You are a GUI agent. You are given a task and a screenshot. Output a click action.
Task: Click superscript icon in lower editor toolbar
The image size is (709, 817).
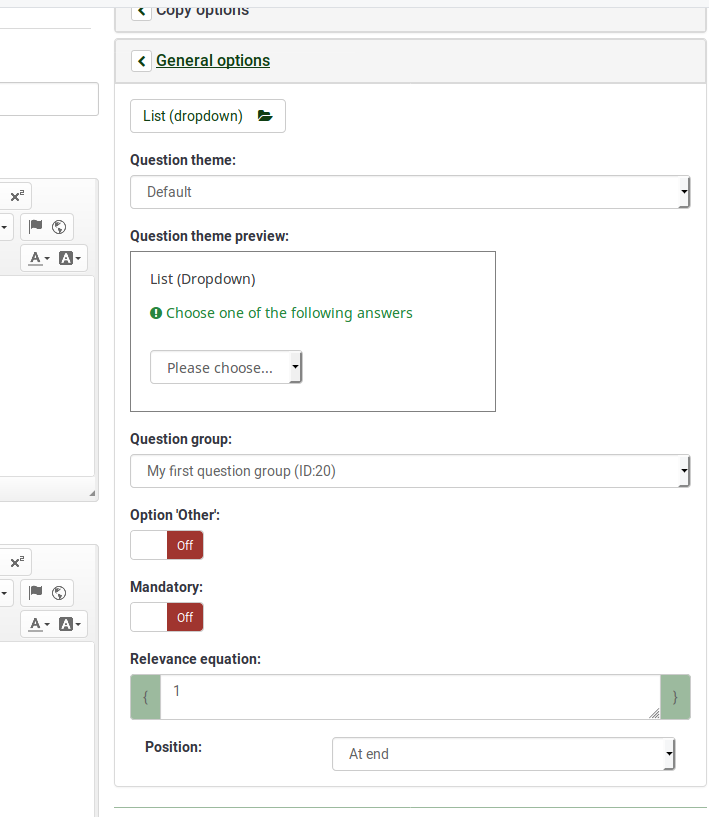17,562
